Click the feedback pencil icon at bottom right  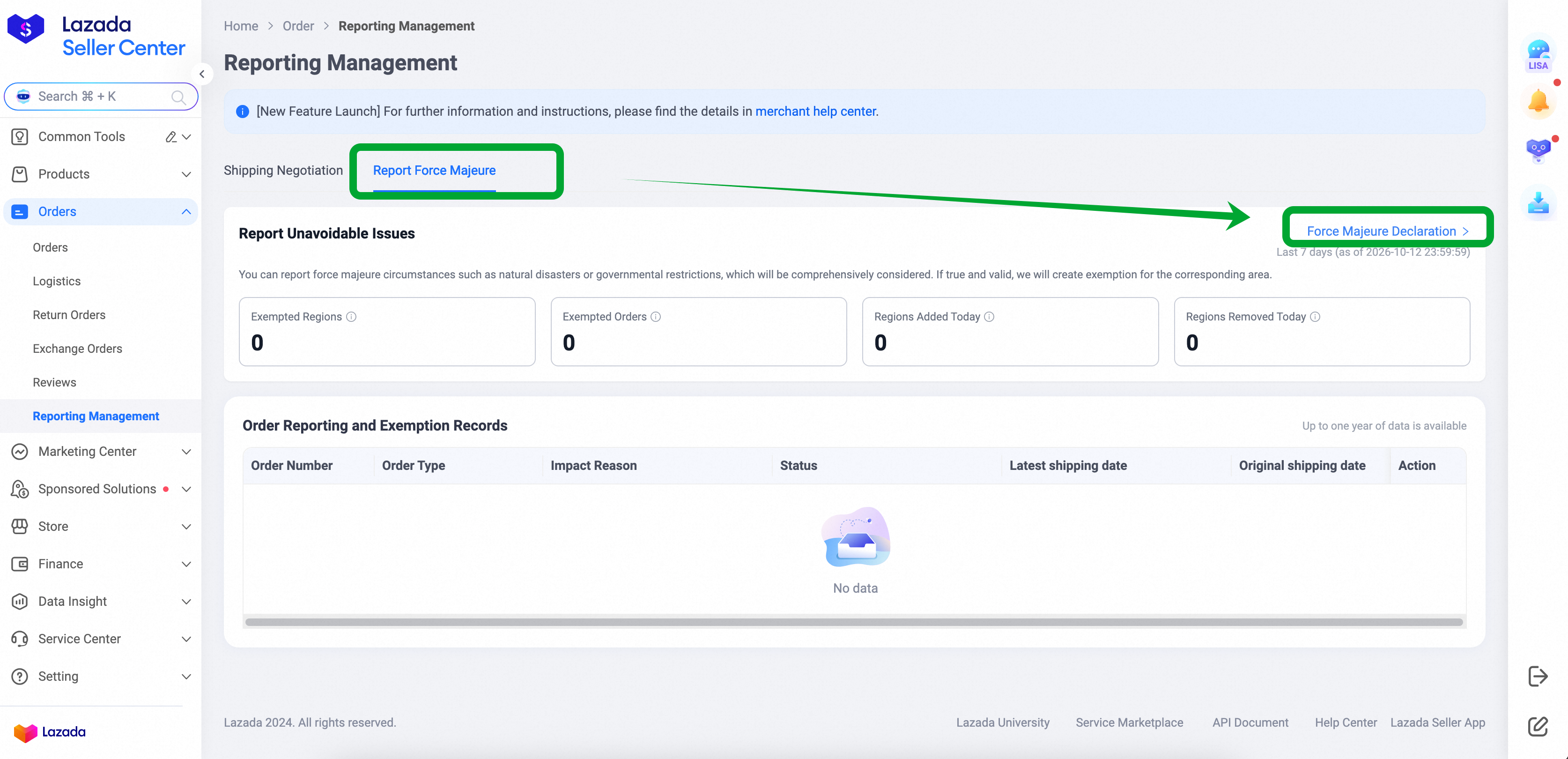pos(1538,726)
